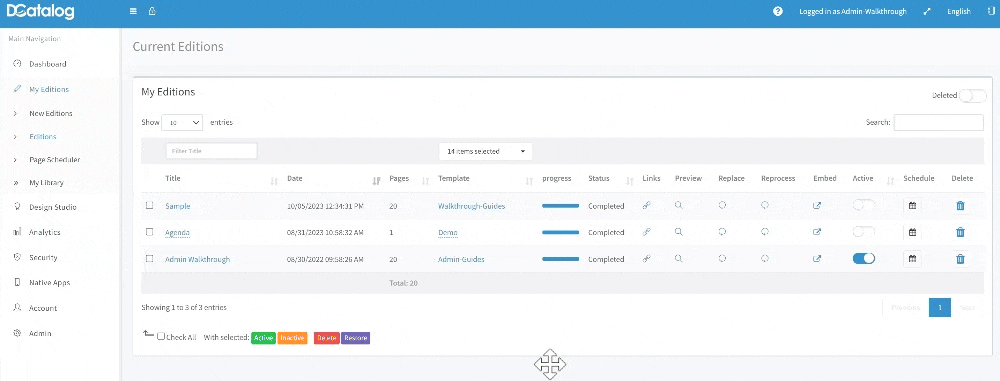Go to Dashboard in navigation
The image size is (1000, 381).
(48, 64)
